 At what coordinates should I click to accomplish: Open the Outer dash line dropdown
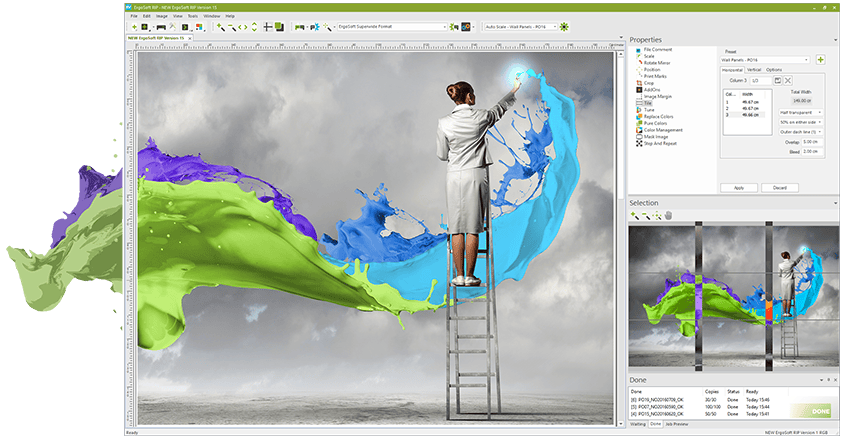[801, 132]
